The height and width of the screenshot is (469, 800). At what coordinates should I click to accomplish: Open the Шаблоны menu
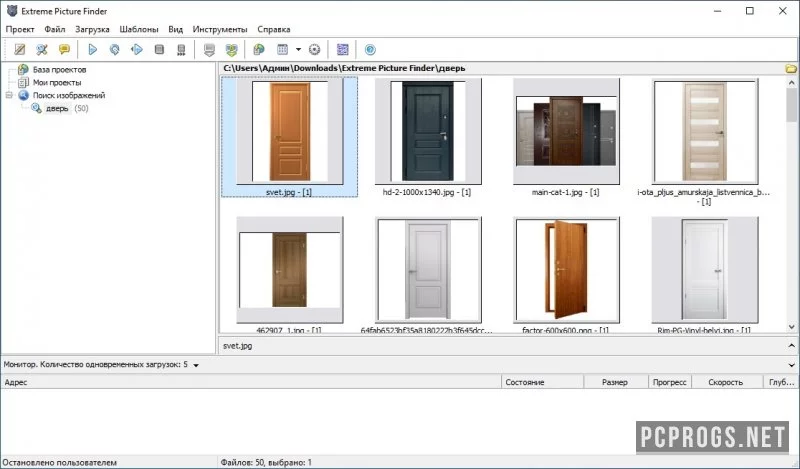pos(139,29)
